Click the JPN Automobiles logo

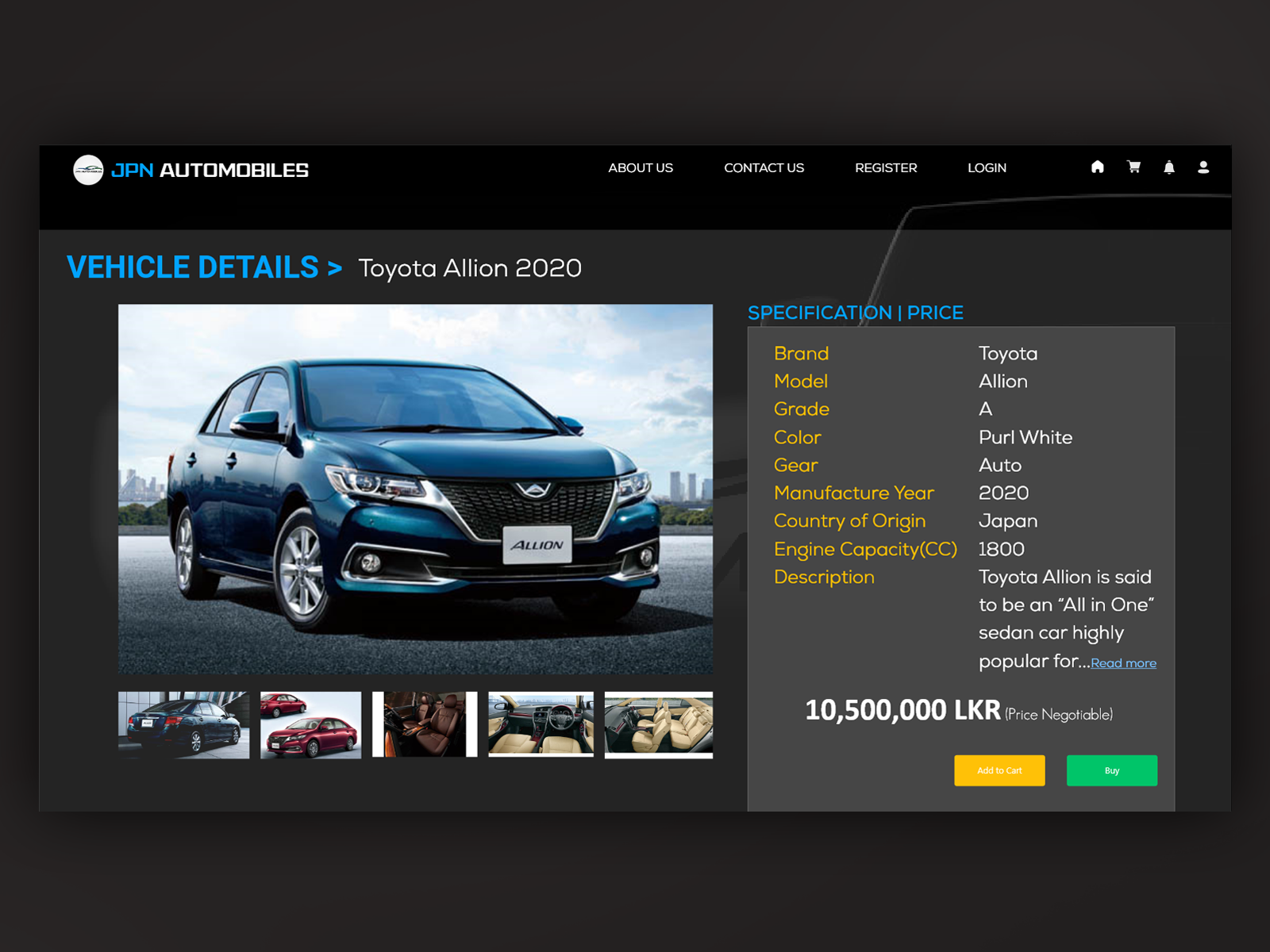tap(190, 169)
